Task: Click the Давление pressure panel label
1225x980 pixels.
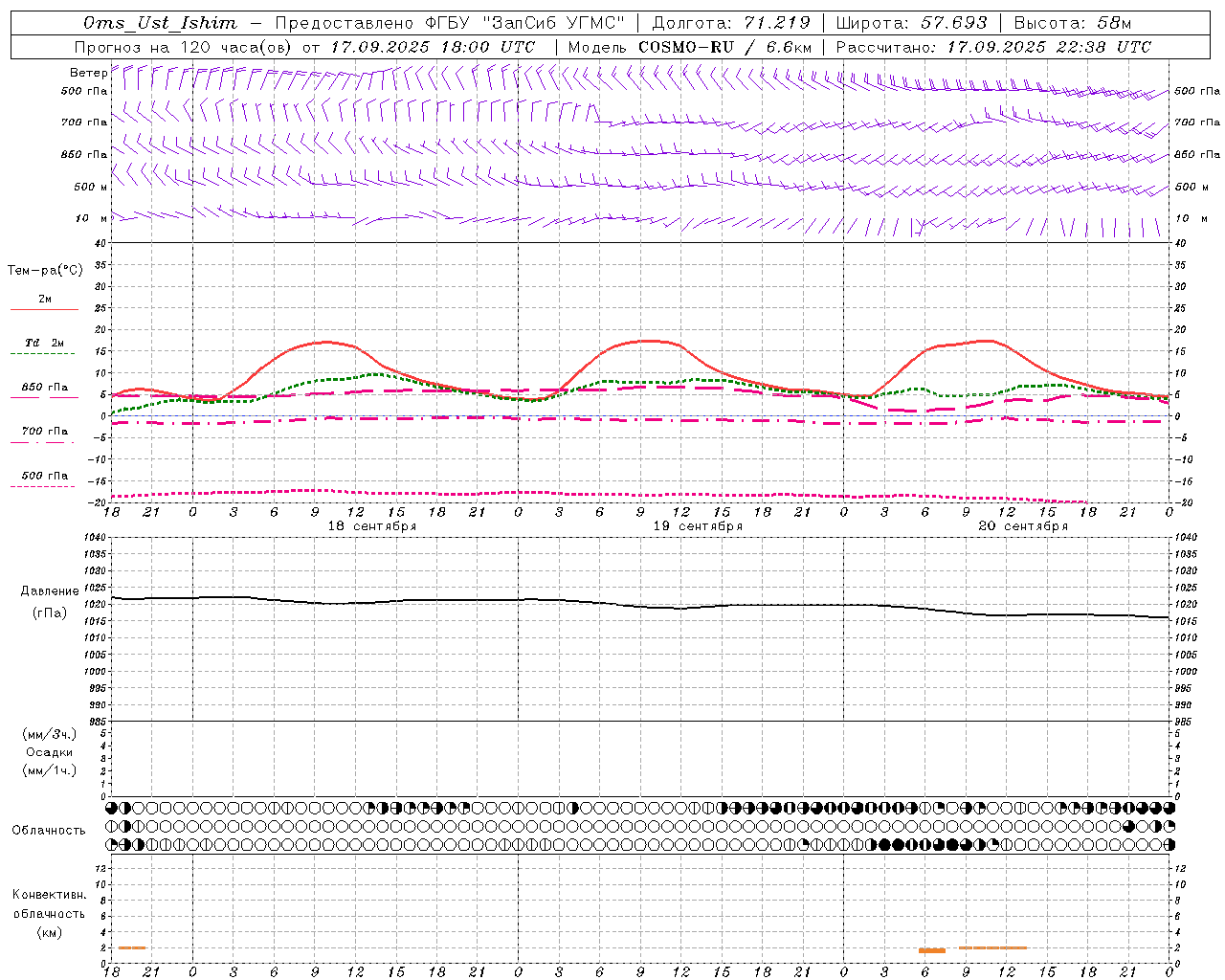Action: click(50, 591)
